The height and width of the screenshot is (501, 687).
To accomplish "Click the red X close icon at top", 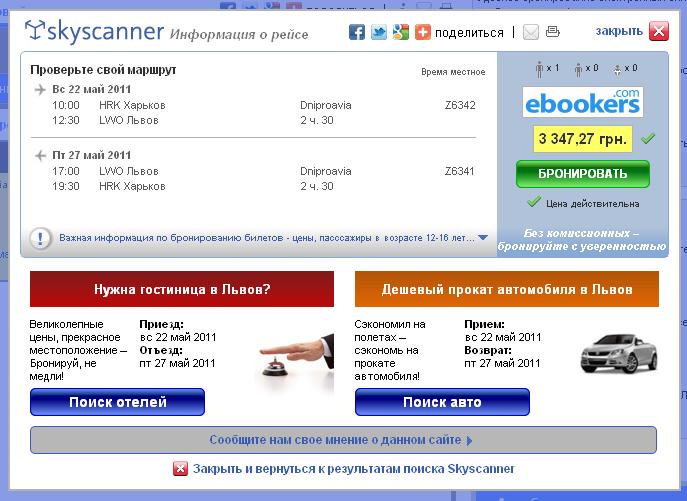I will (658, 31).
